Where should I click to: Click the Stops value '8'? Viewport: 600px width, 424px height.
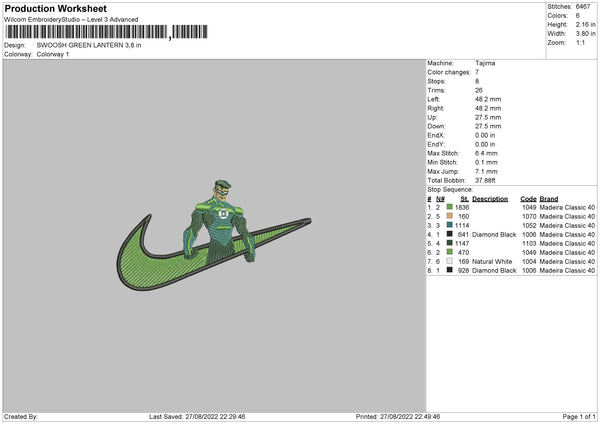(477, 81)
